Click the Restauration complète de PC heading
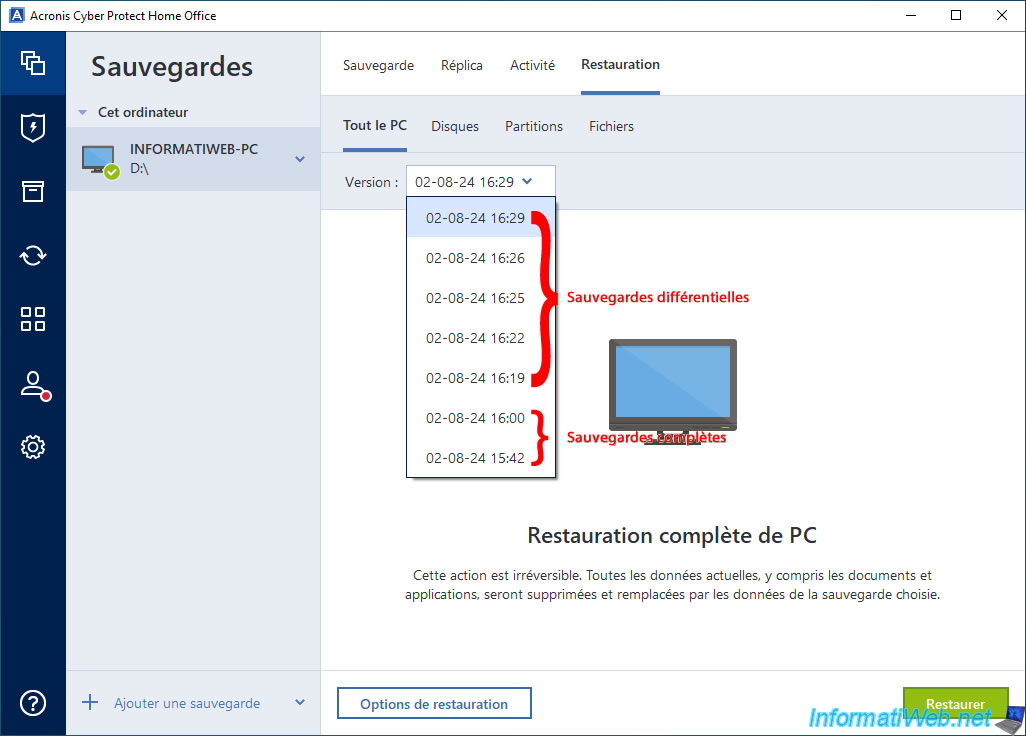Screen dimensions: 1026x736 (x=672, y=535)
